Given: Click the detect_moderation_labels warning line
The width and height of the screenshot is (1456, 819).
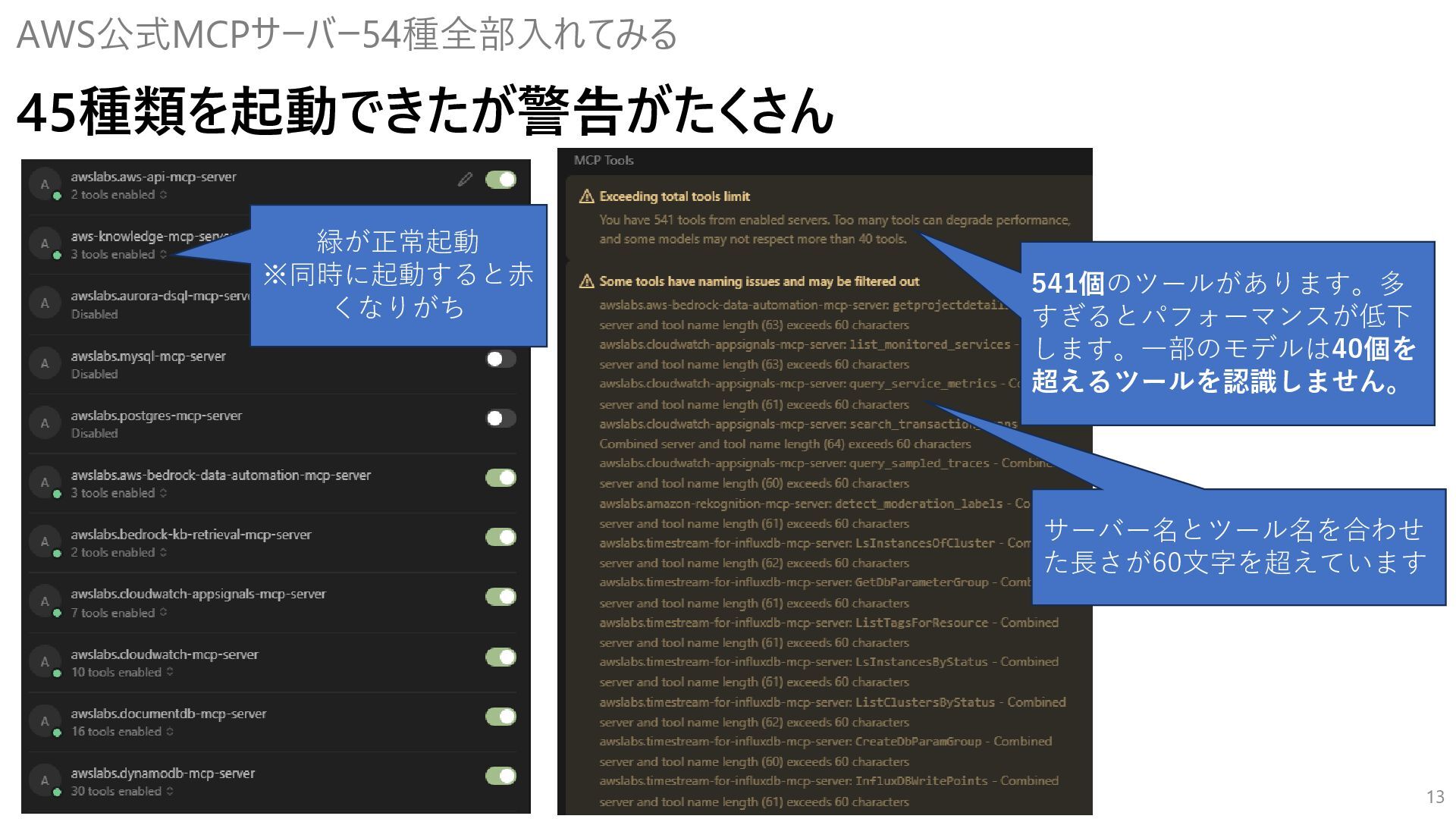Looking at the screenshot, I should 815,513.
